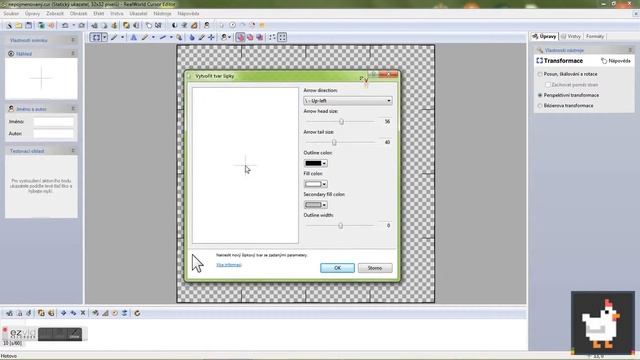
Task: Click the round target circle toolbar icon
Action: (x=233, y=25)
